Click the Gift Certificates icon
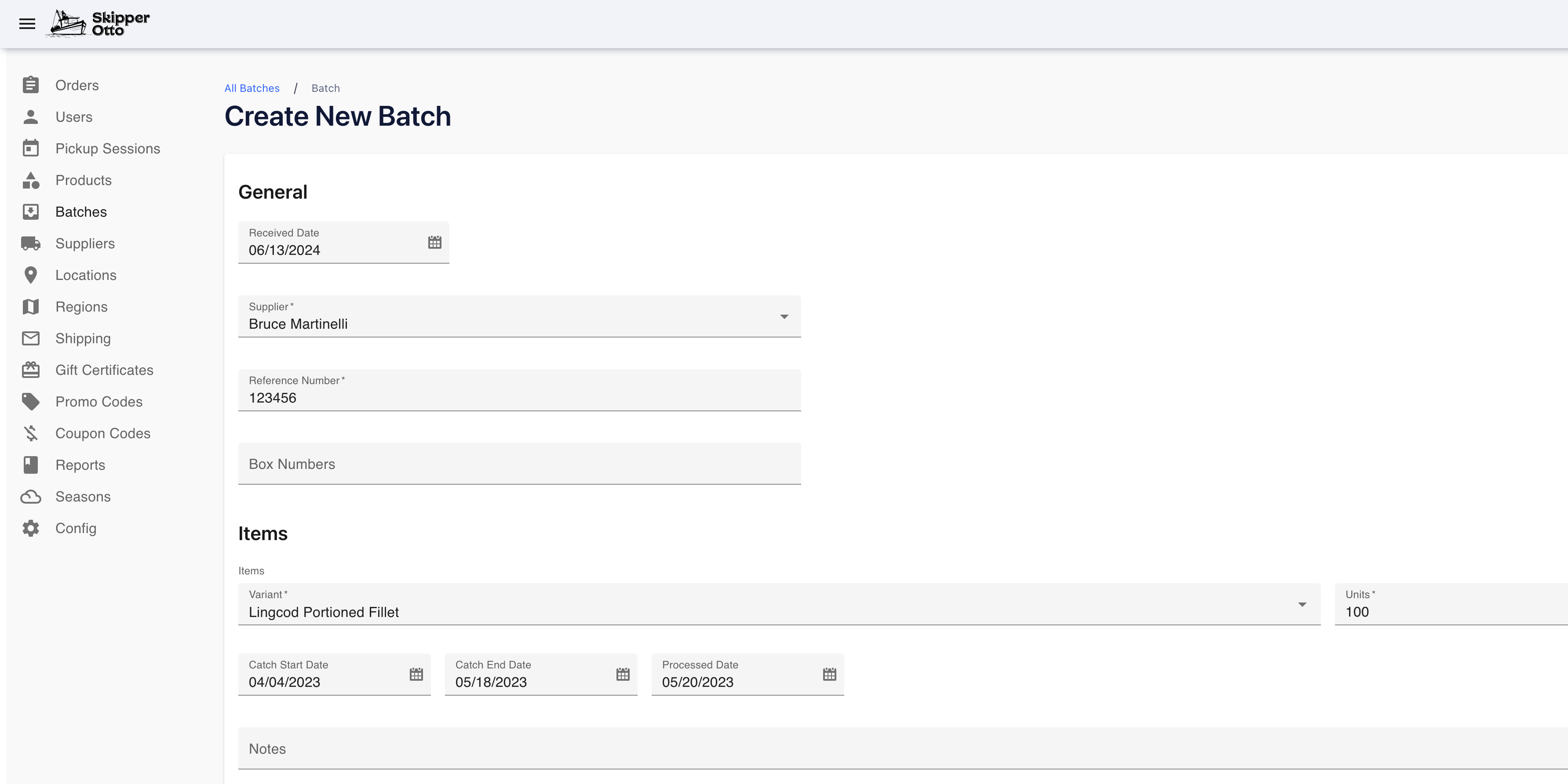 click(30, 370)
